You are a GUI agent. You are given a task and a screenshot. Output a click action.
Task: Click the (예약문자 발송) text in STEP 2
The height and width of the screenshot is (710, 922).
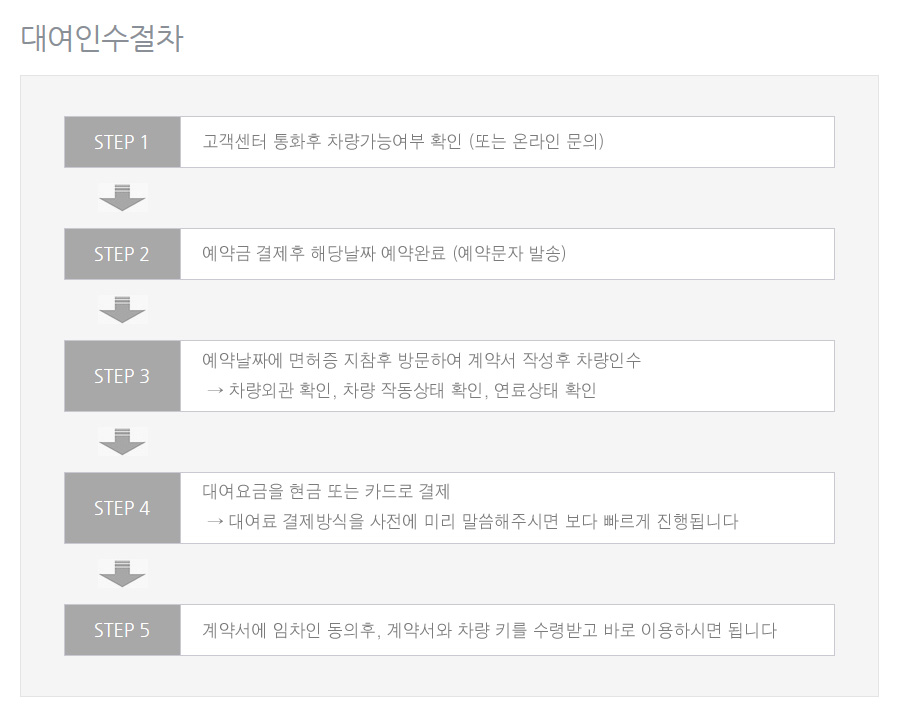tap(509, 254)
